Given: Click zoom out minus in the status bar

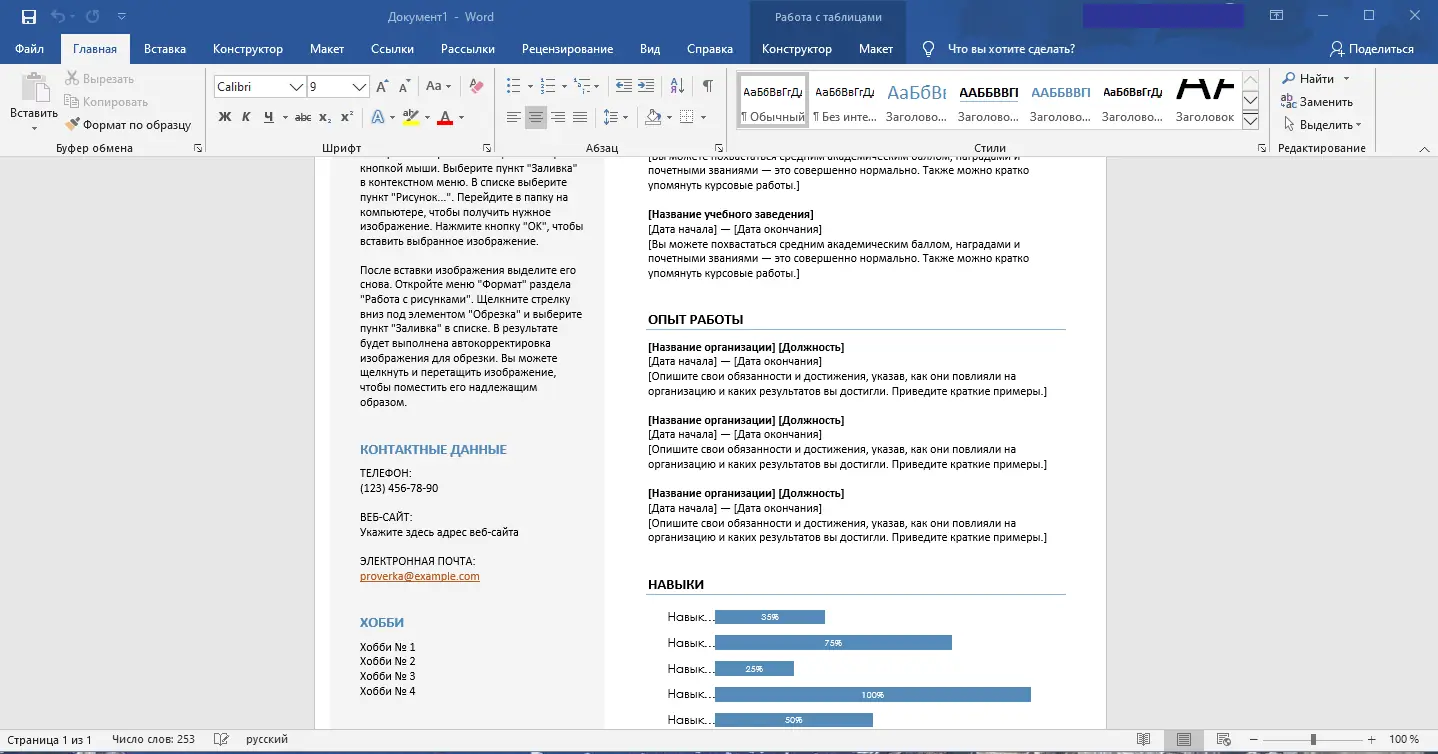Looking at the screenshot, I should [1252, 740].
